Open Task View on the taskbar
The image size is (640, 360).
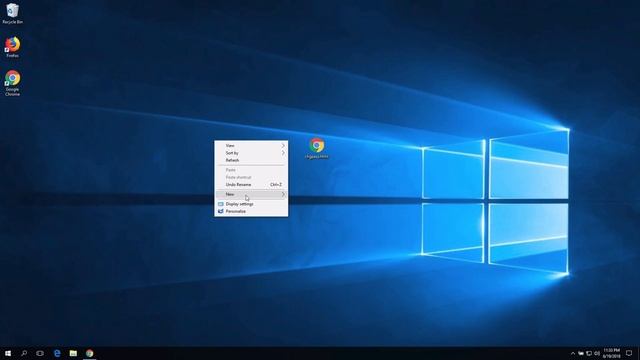point(40,353)
